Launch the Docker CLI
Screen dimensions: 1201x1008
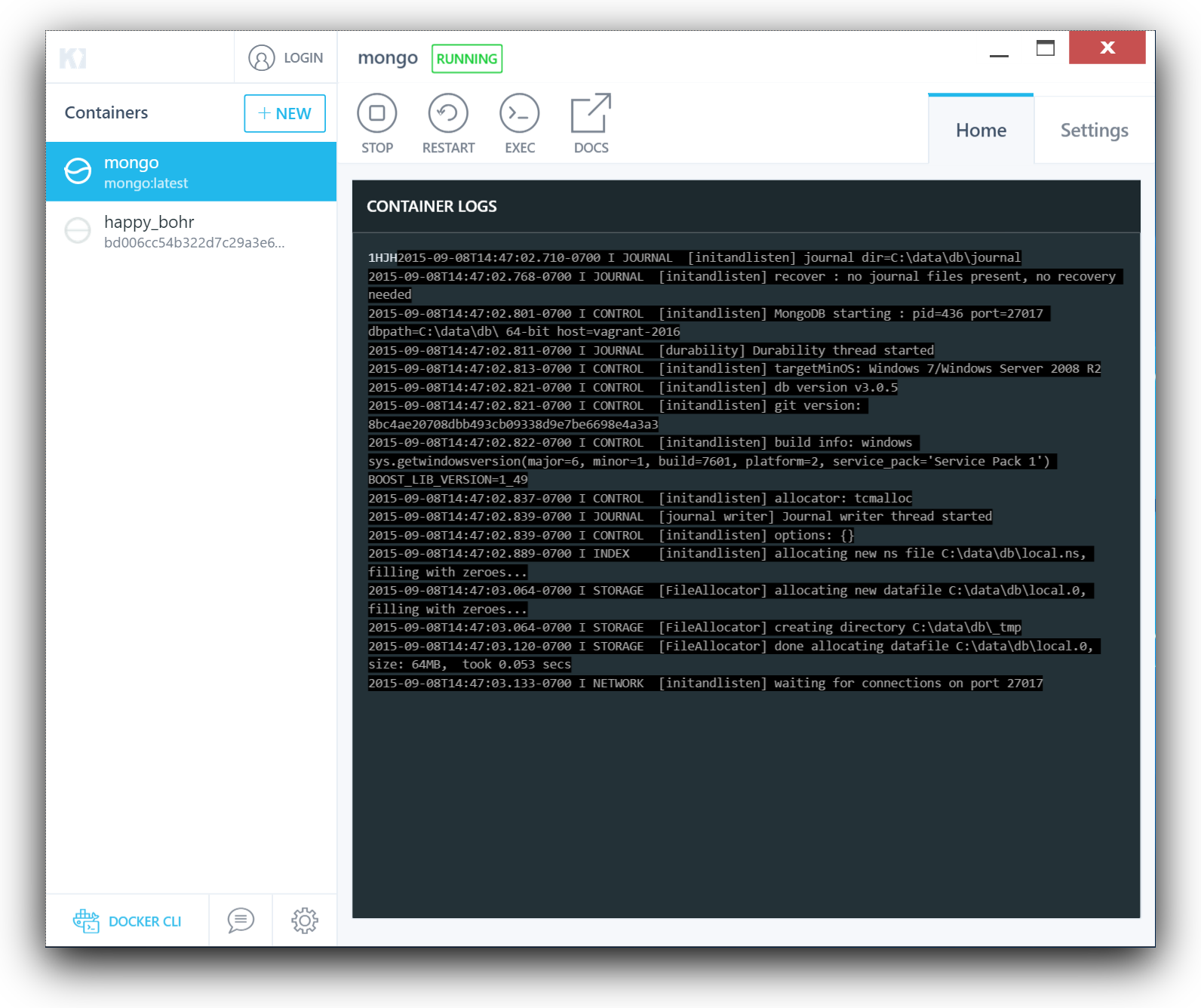(127, 921)
